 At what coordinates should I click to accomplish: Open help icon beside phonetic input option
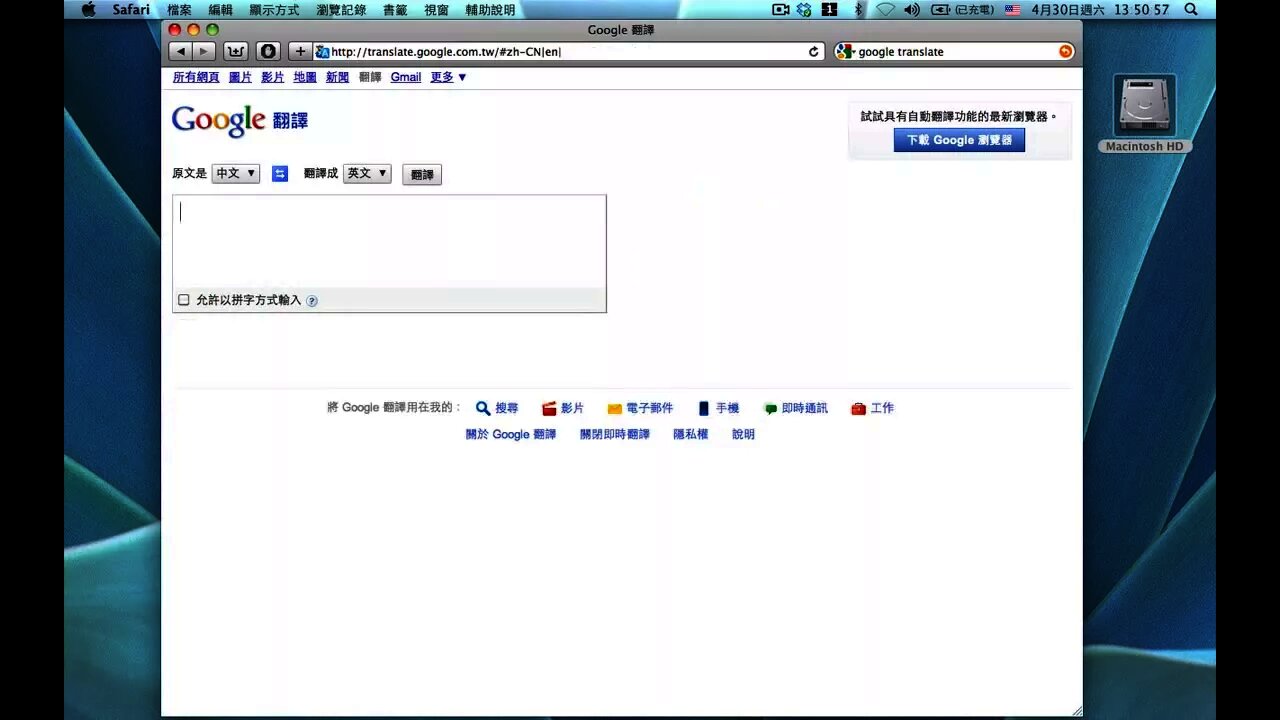(x=312, y=301)
